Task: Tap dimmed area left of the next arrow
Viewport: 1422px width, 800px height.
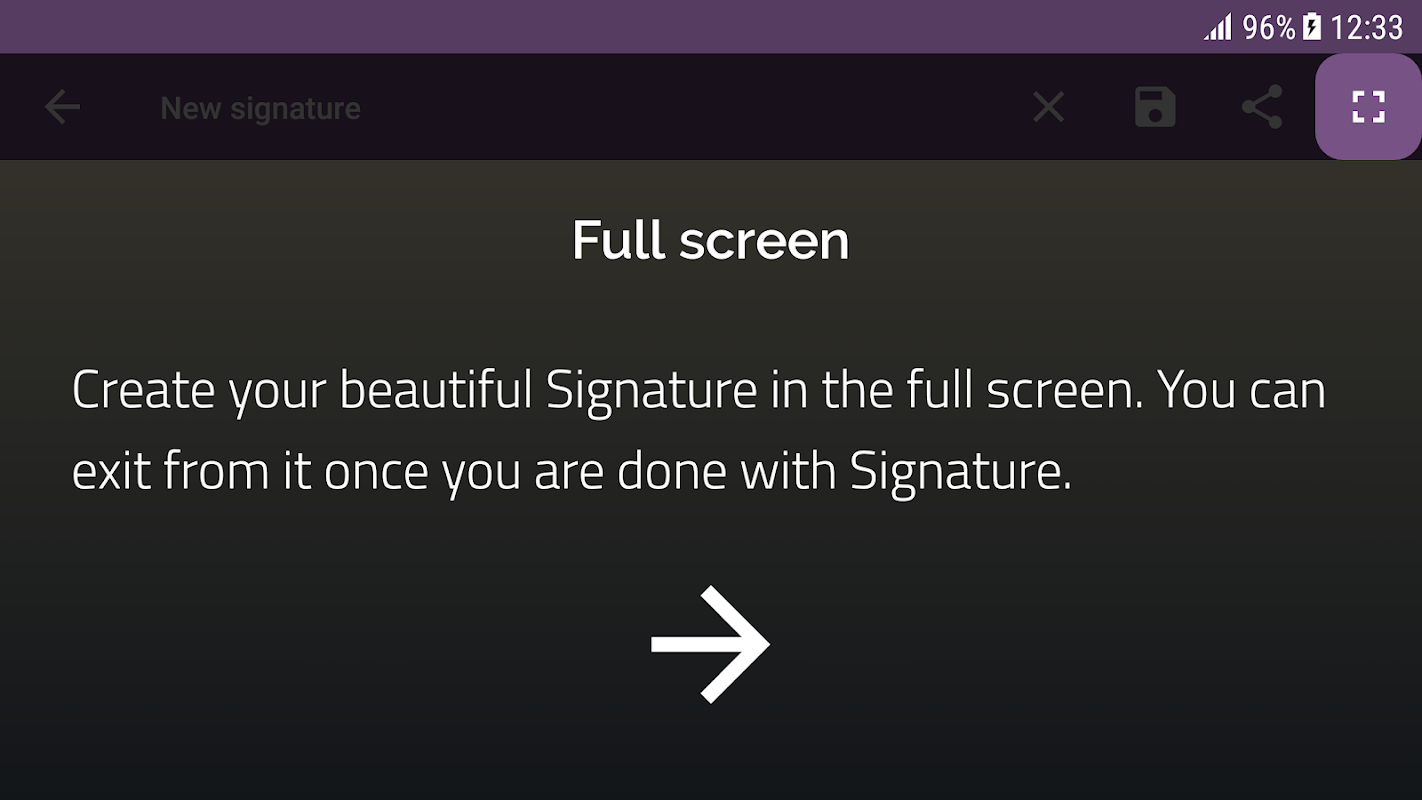Action: pyautogui.click(x=350, y=645)
